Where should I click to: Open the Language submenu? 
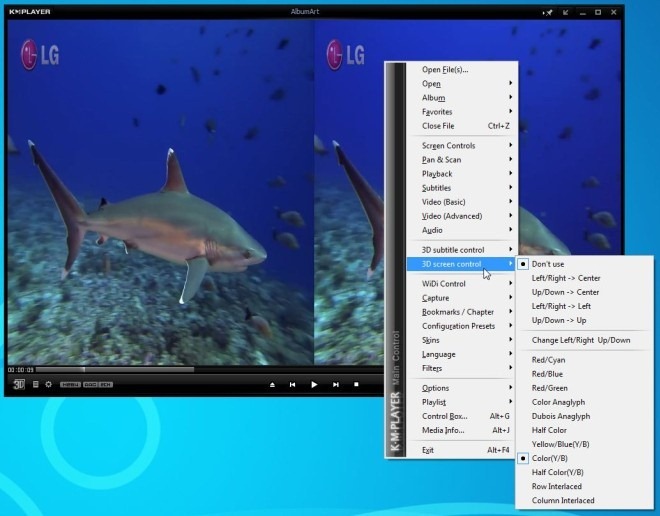coord(462,354)
